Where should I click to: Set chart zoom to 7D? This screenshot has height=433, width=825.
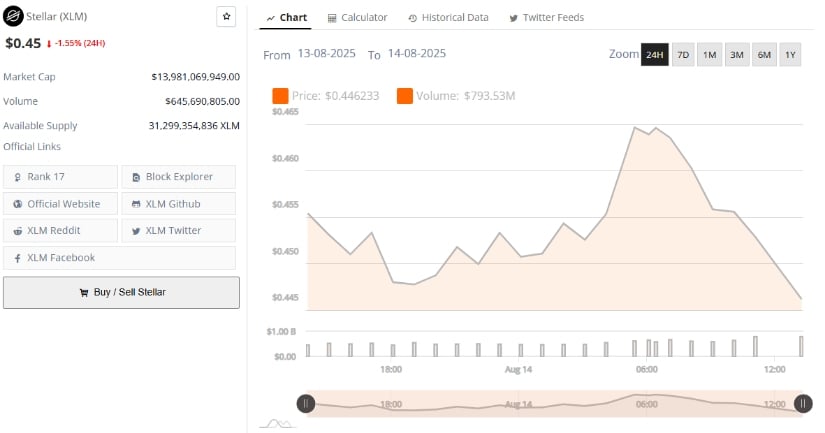coord(683,55)
